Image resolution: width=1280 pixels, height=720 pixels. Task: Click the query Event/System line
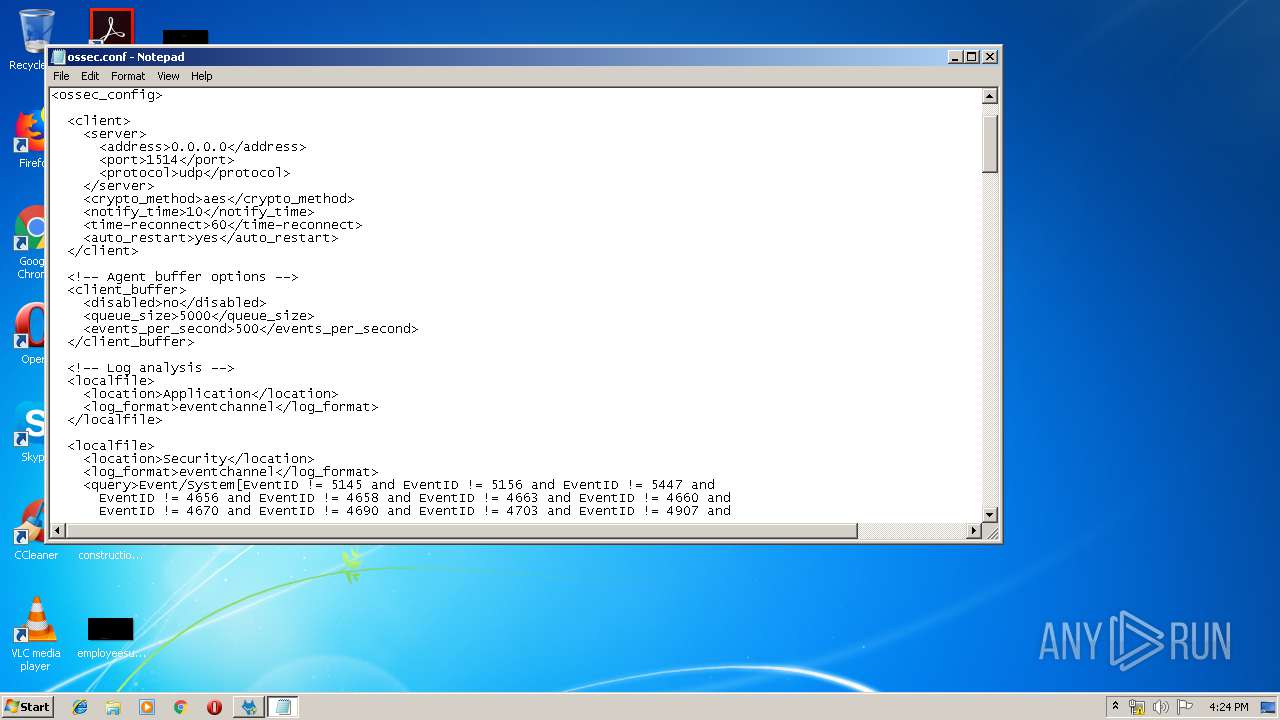coord(399,485)
